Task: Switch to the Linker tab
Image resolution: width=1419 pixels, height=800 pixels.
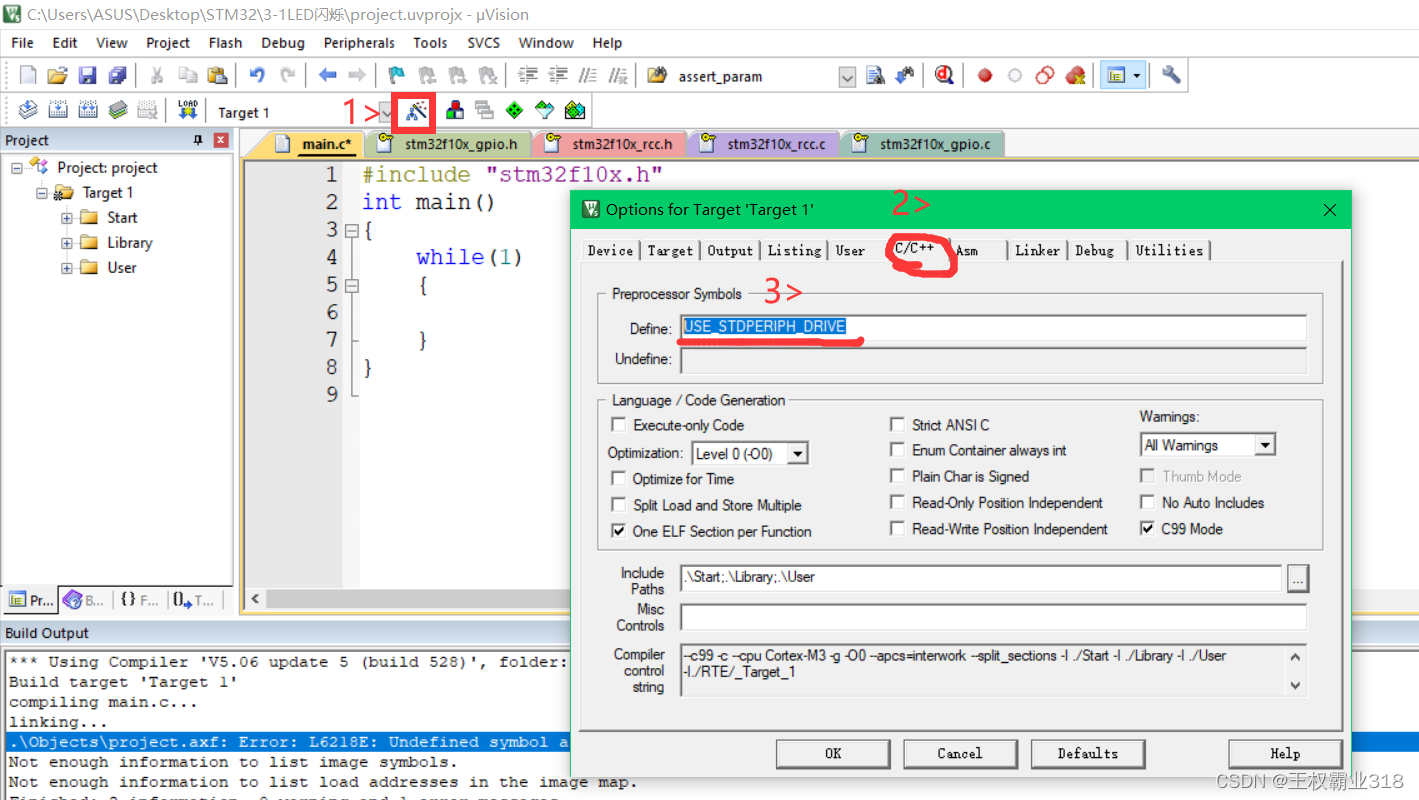Action: click(x=1037, y=250)
